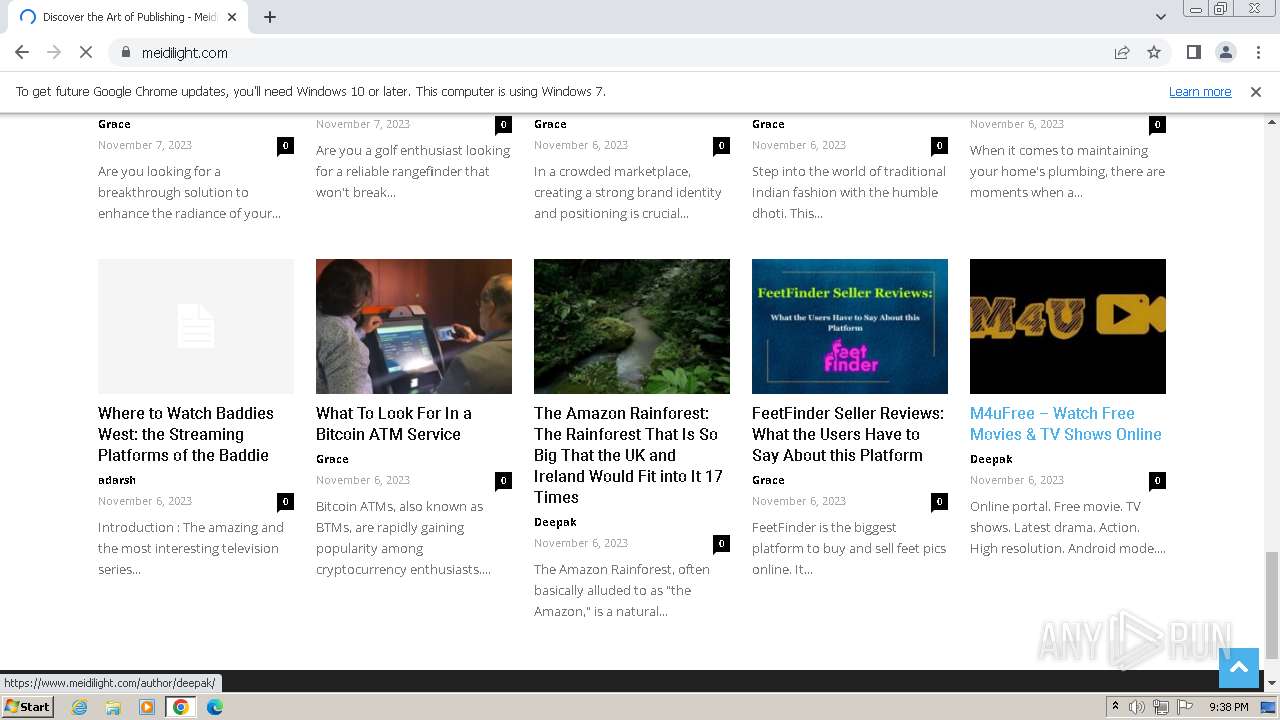View author Deepak under M4uFree article
1280x720 pixels.
tap(991, 459)
